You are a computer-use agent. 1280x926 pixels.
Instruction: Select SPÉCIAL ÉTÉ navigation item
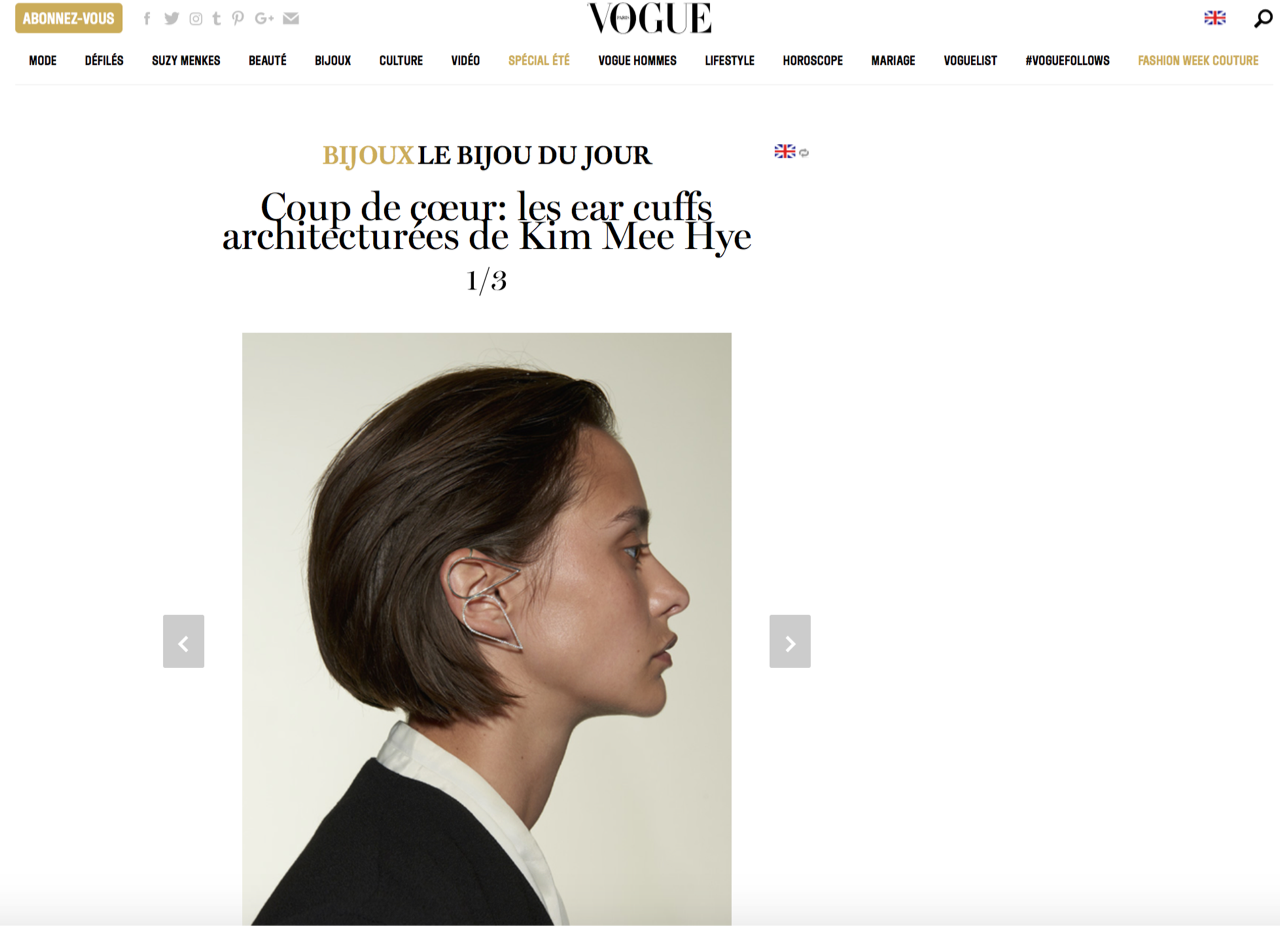tap(539, 61)
